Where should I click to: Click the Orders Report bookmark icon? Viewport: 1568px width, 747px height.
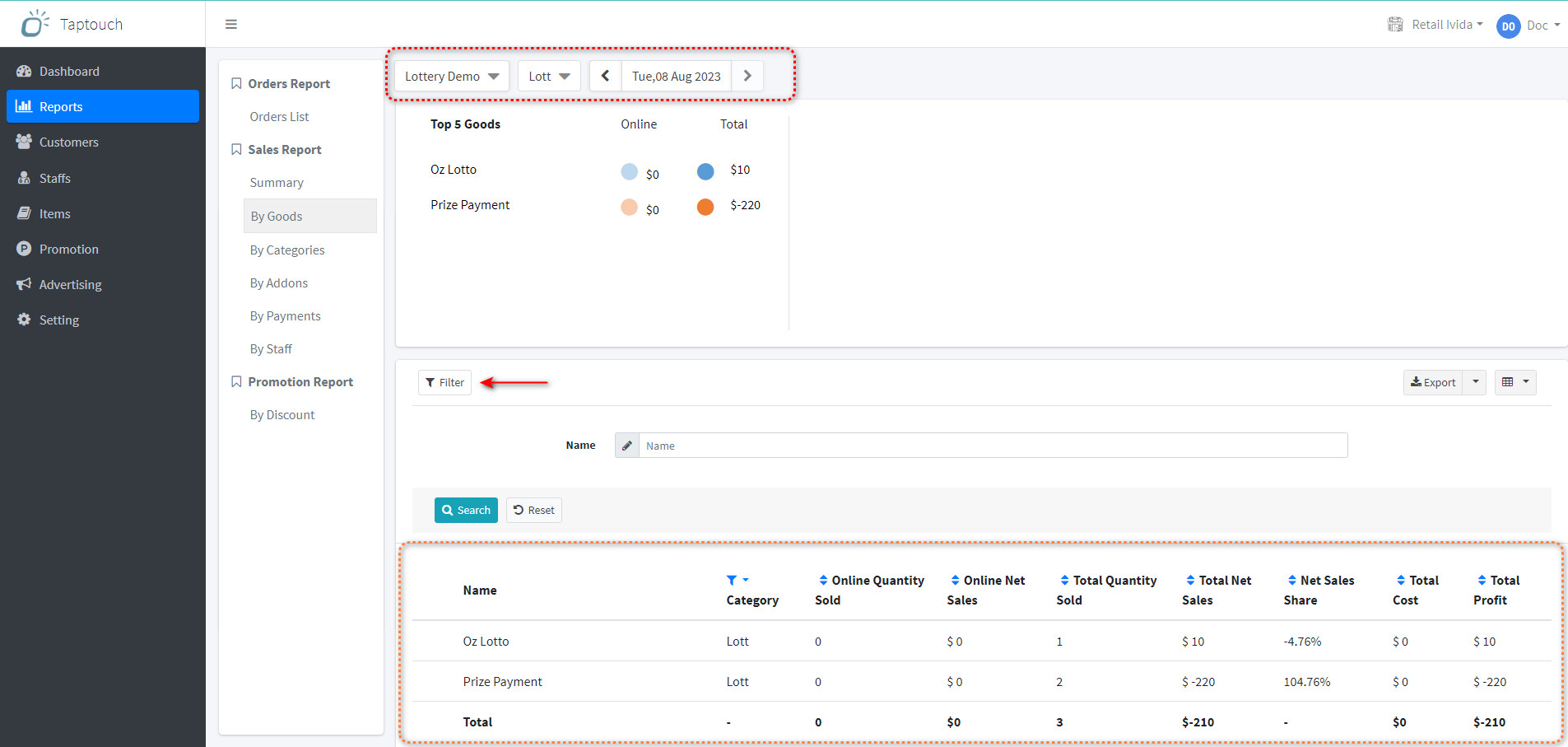point(236,84)
